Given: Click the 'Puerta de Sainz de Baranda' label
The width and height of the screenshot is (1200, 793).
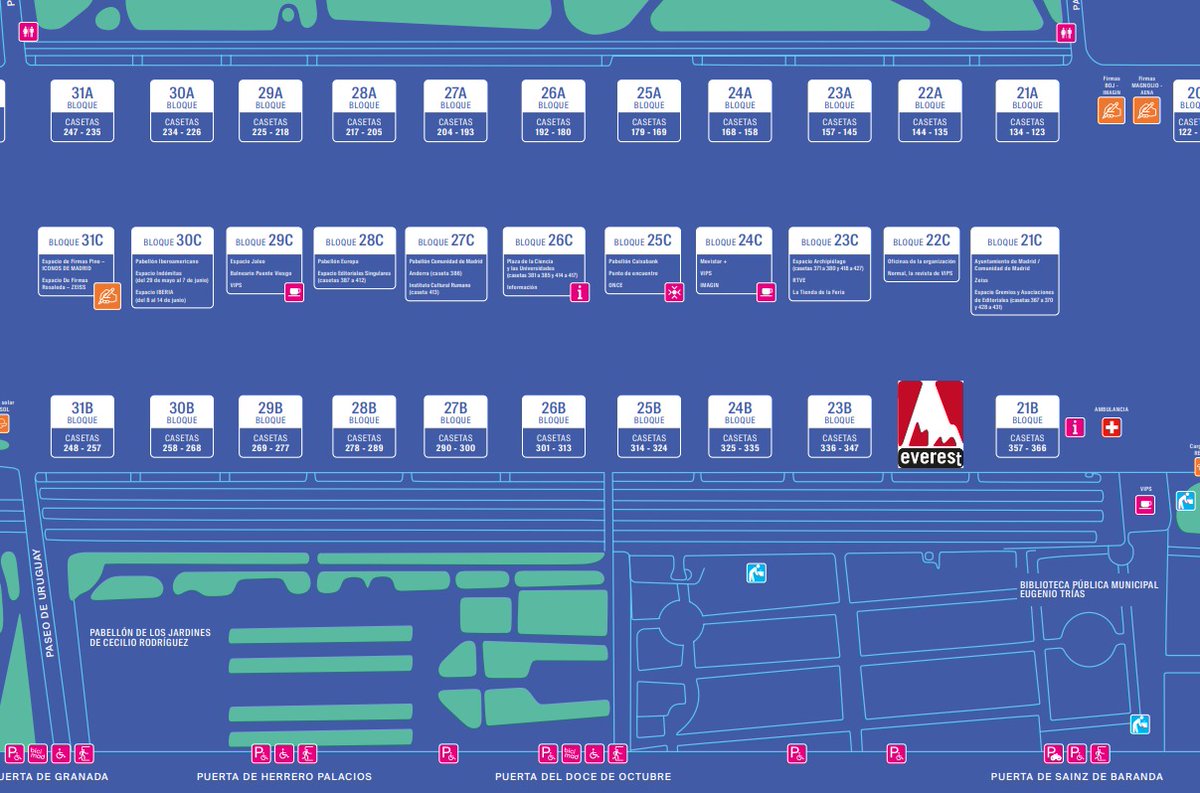Looking at the screenshot, I should 1077,775.
